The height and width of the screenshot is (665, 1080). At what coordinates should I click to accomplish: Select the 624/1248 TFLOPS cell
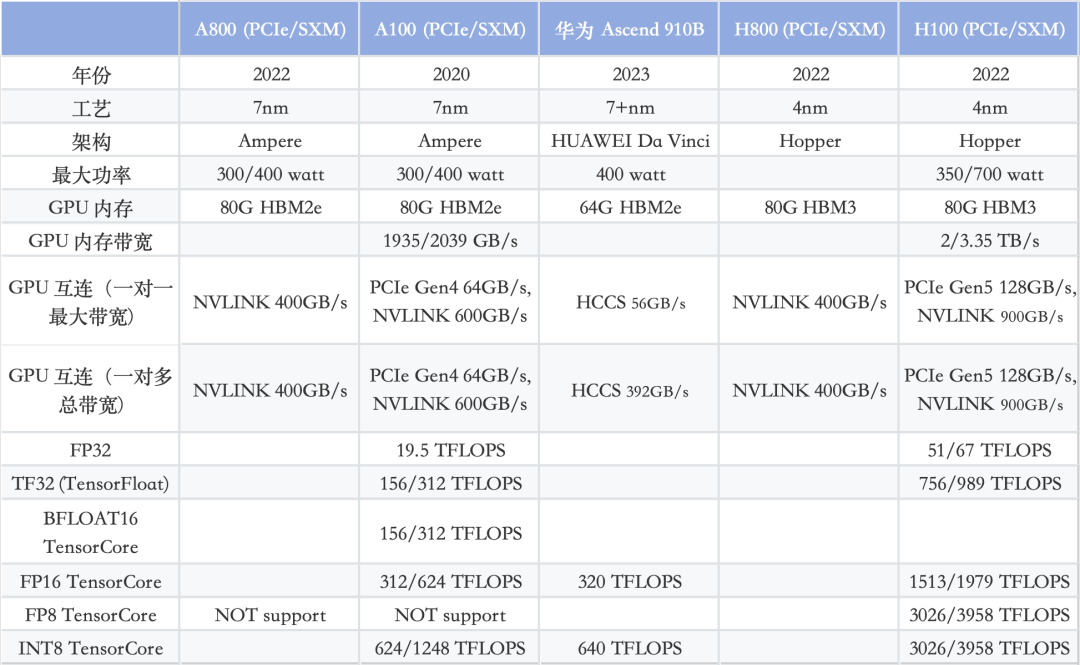[x=450, y=648]
